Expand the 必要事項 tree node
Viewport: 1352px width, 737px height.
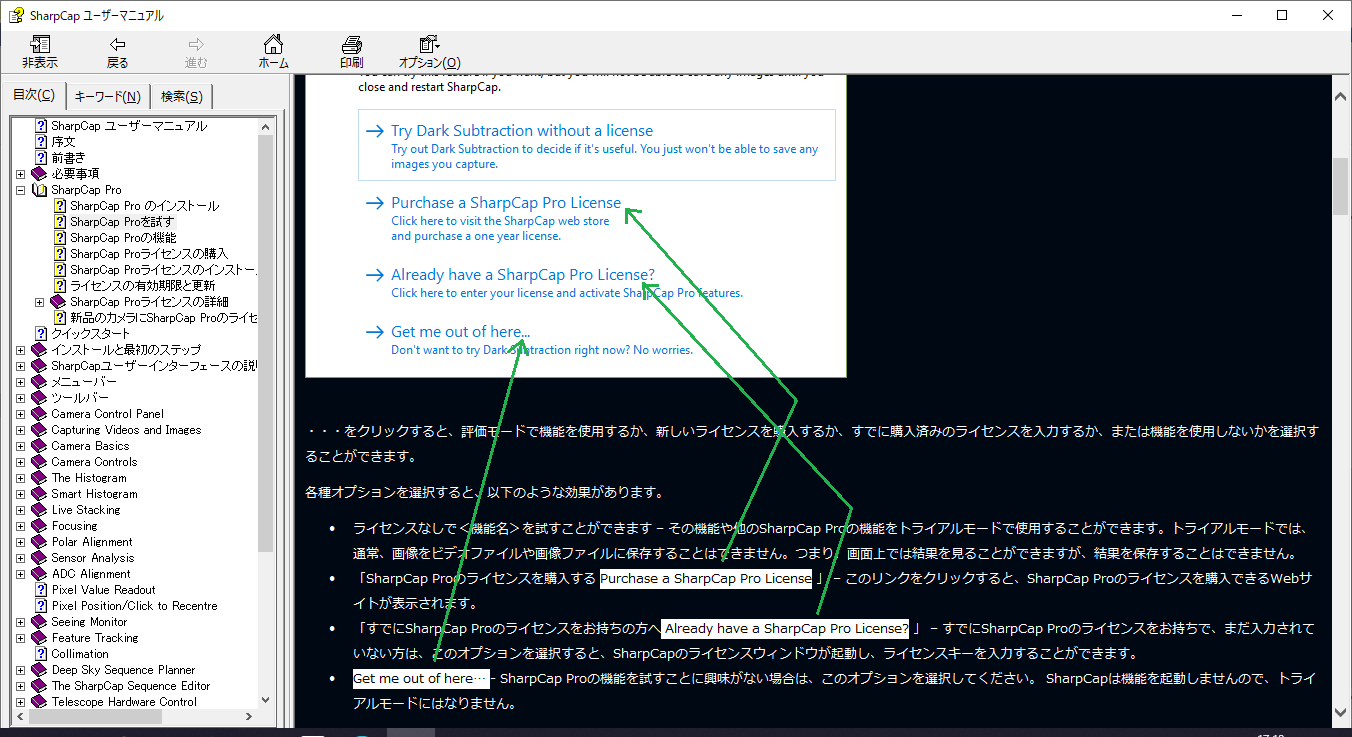21,174
